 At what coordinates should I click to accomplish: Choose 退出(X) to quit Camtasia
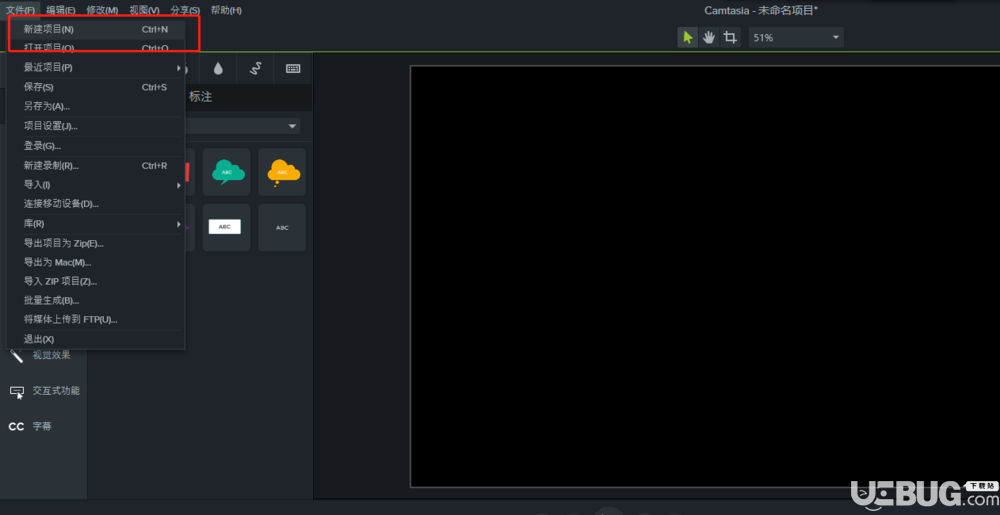(96, 340)
